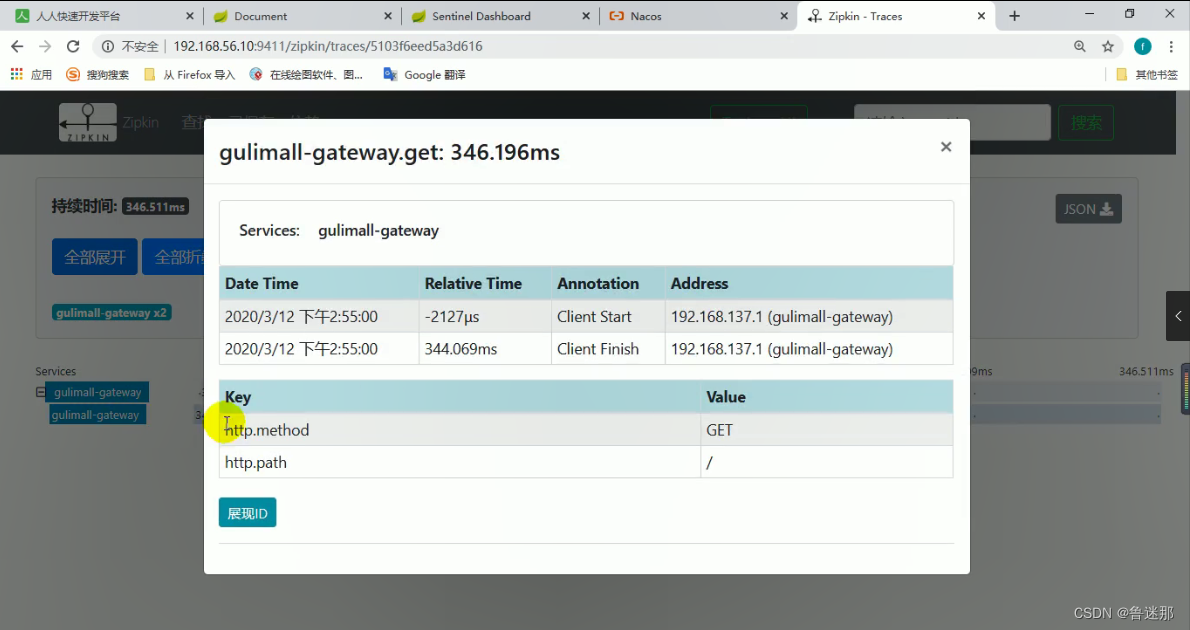Open 从 Firefox 导入 bookmark folder
The height and width of the screenshot is (630, 1190).
point(189,74)
